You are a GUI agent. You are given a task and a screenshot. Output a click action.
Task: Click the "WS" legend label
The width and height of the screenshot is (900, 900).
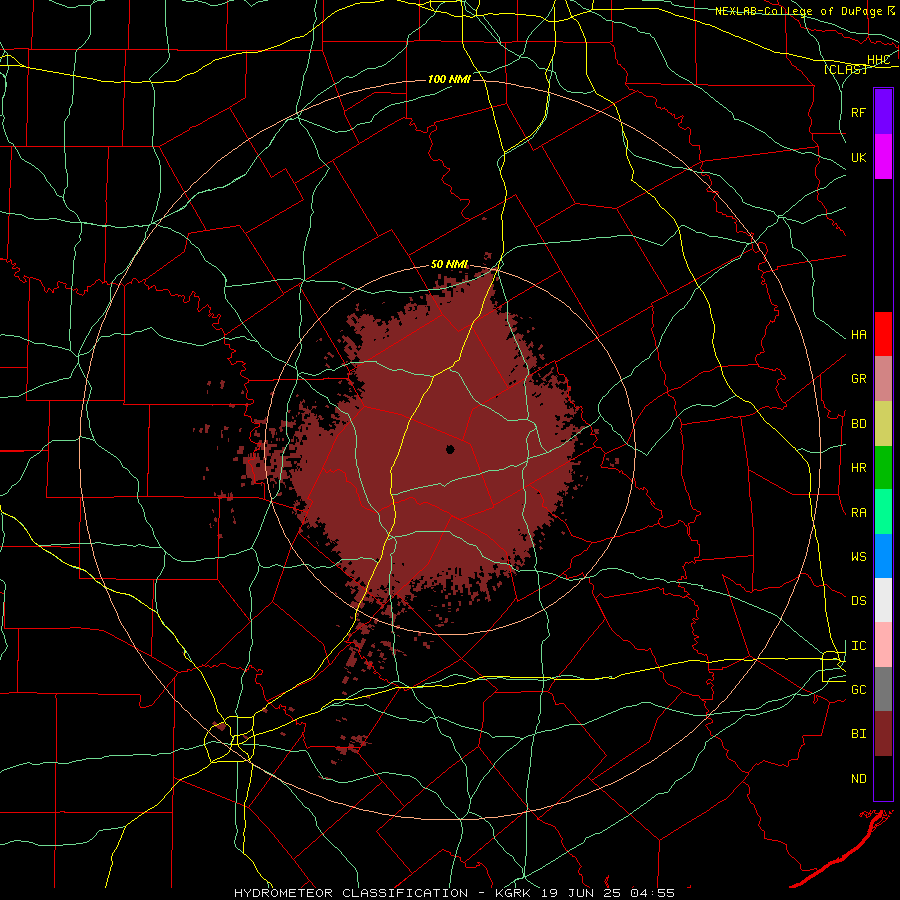click(x=859, y=557)
